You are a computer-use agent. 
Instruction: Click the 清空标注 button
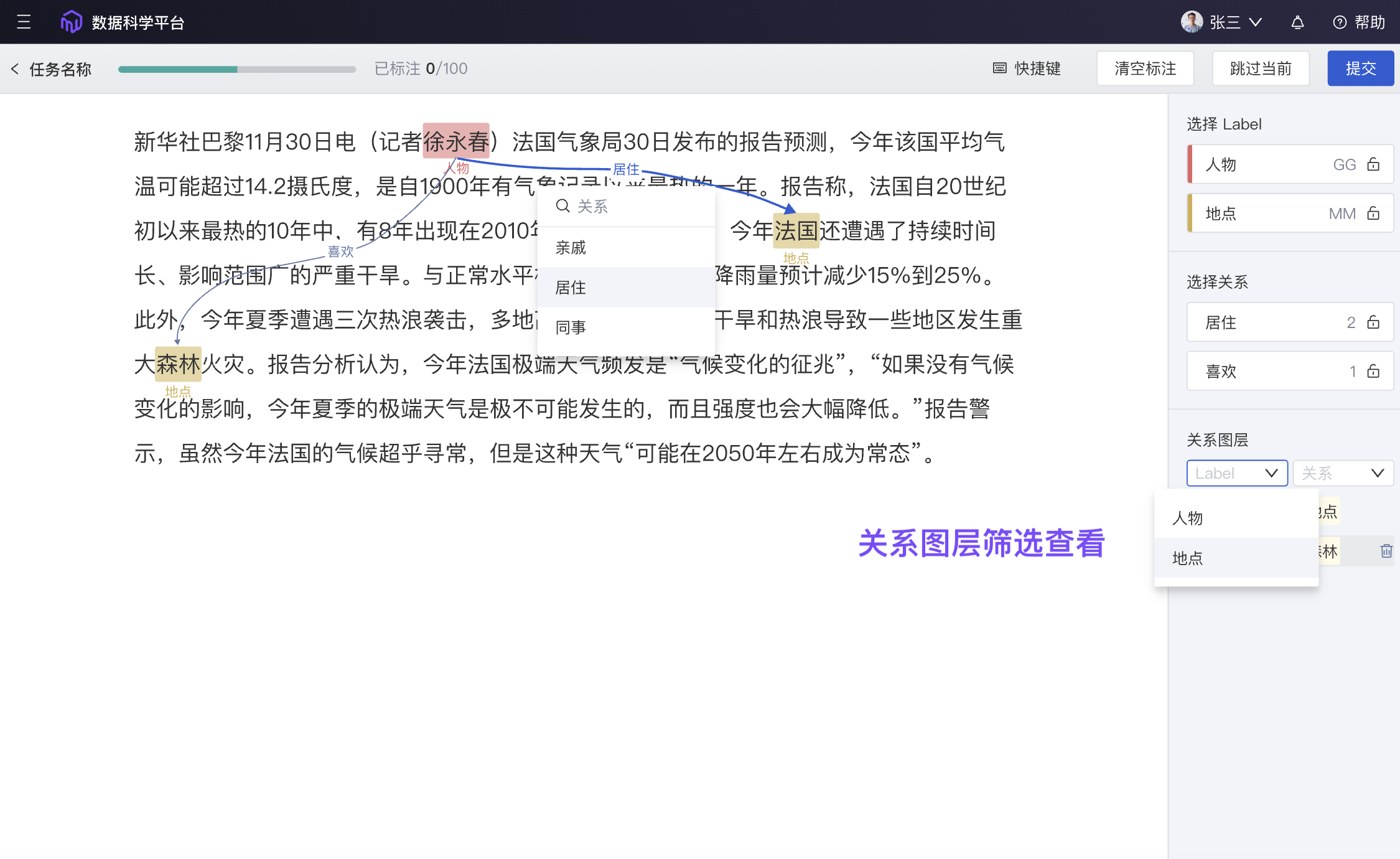coord(1144,68)
